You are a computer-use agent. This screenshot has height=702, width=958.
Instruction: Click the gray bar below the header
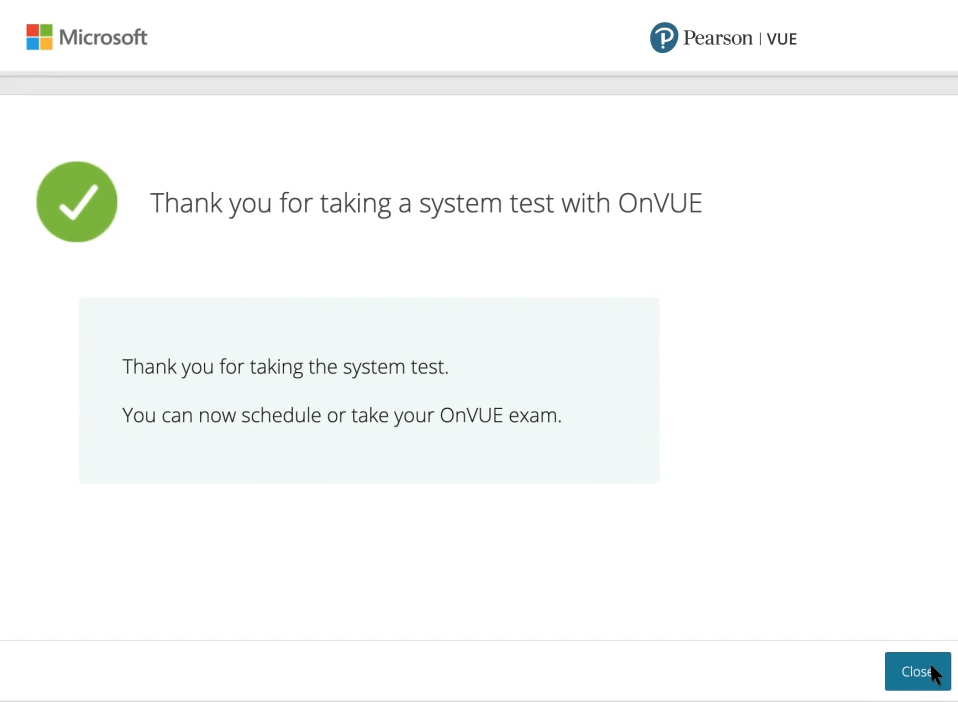(x=479, y=84)
